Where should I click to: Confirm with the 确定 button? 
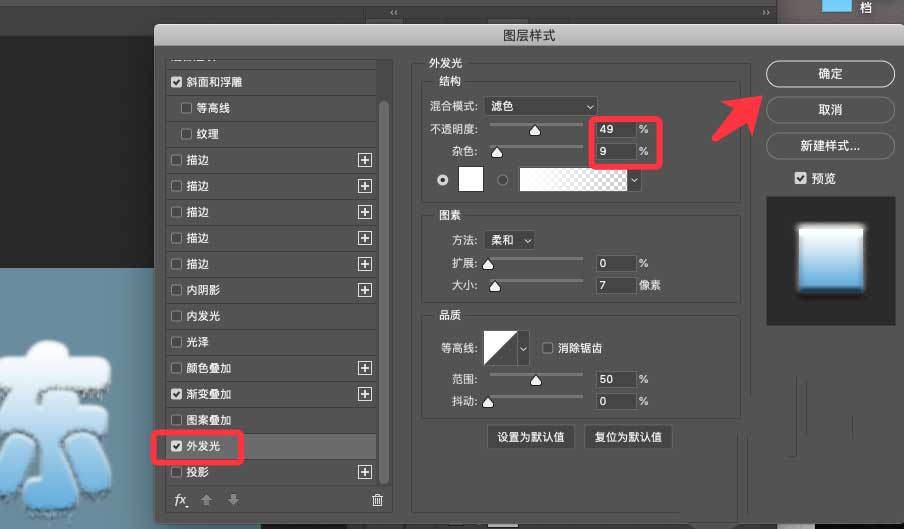tap(830, 74)
